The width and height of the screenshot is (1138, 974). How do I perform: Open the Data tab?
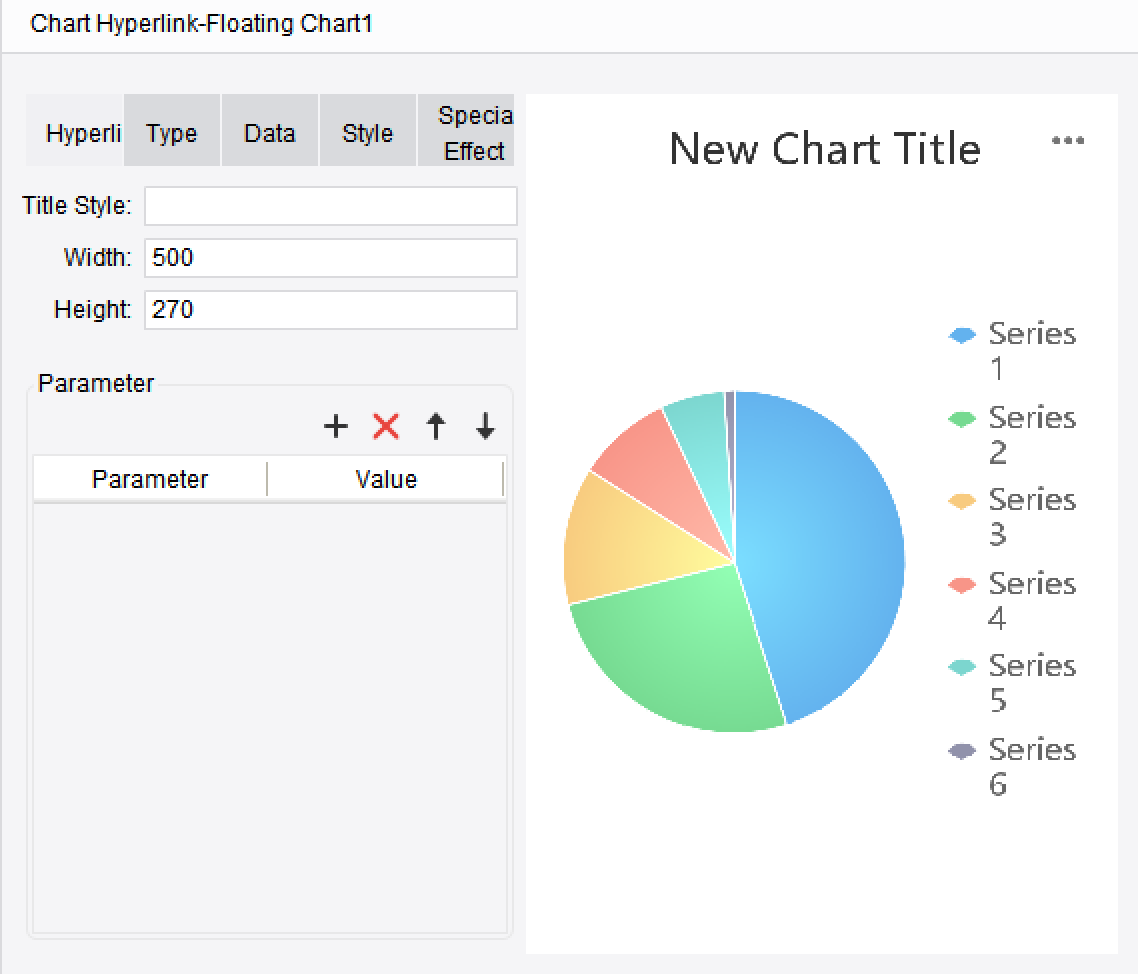point(268,130)
